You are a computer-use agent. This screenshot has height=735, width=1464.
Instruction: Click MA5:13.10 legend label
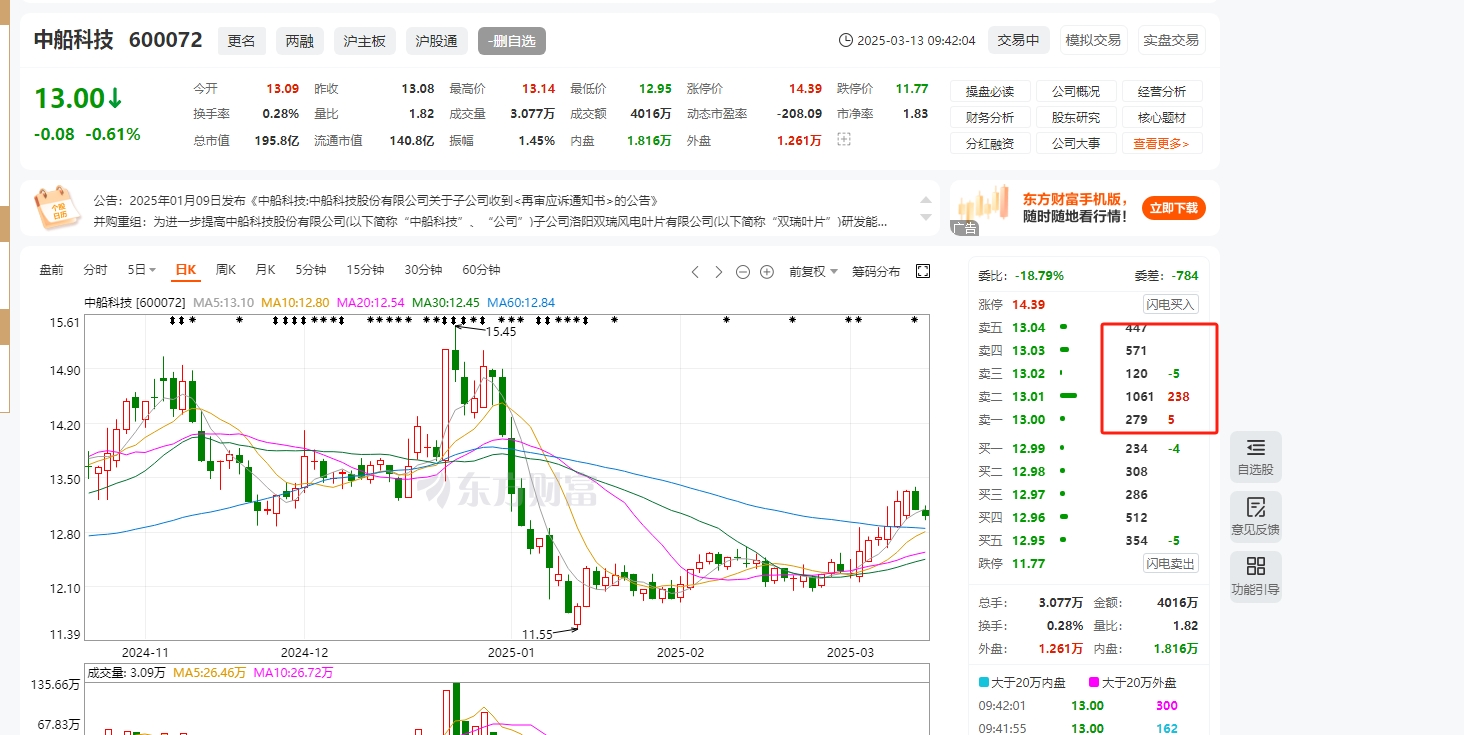click(x=224, y=302)
